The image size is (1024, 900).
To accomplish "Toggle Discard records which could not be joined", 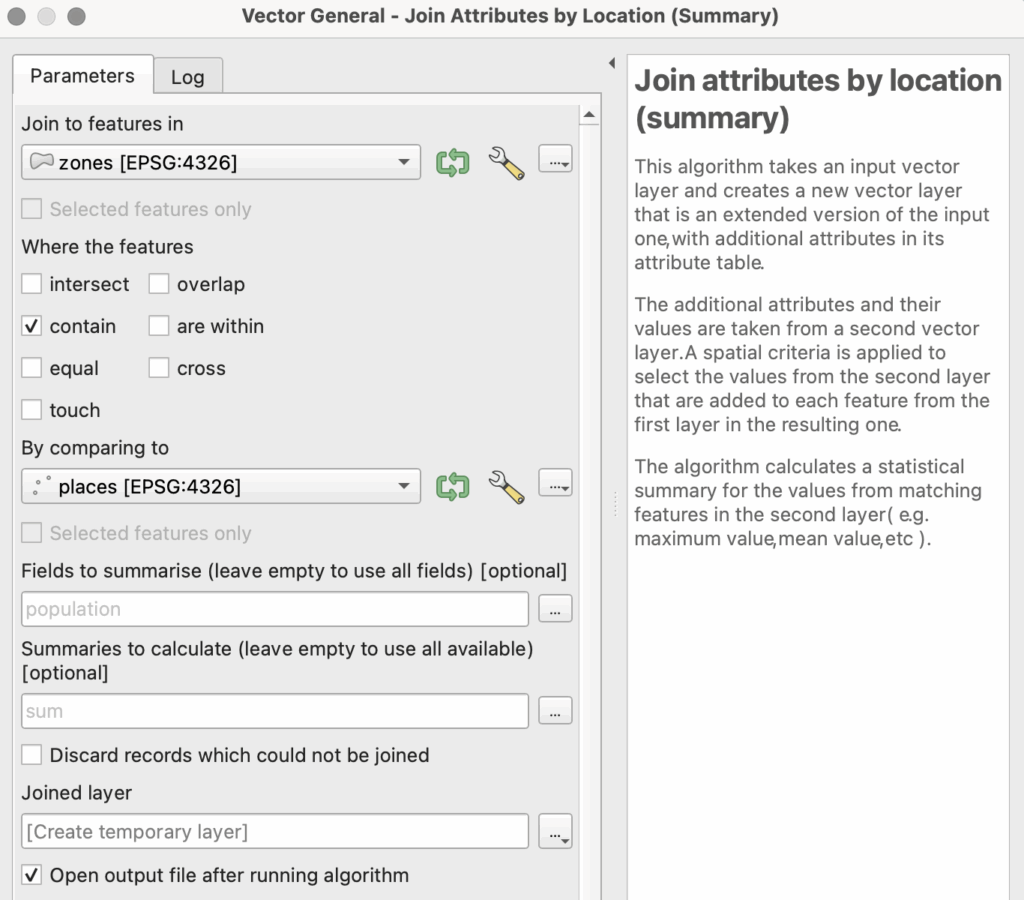I will [33, 755].
